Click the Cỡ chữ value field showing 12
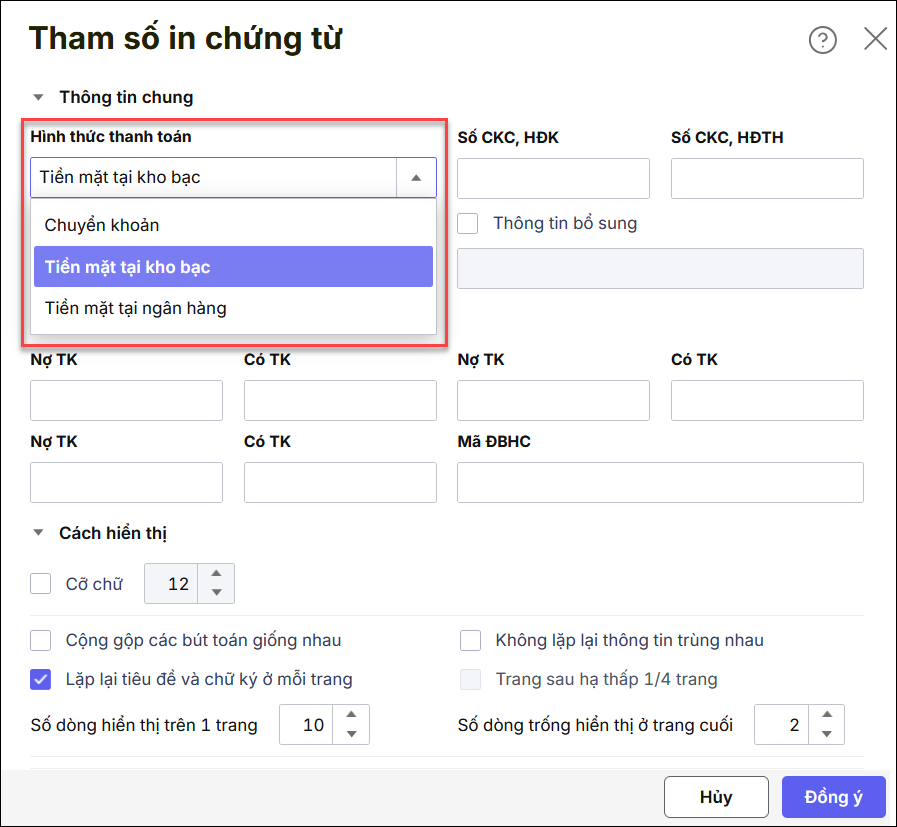Viewport: 897px width, 827px height. (x=171, y=583)
